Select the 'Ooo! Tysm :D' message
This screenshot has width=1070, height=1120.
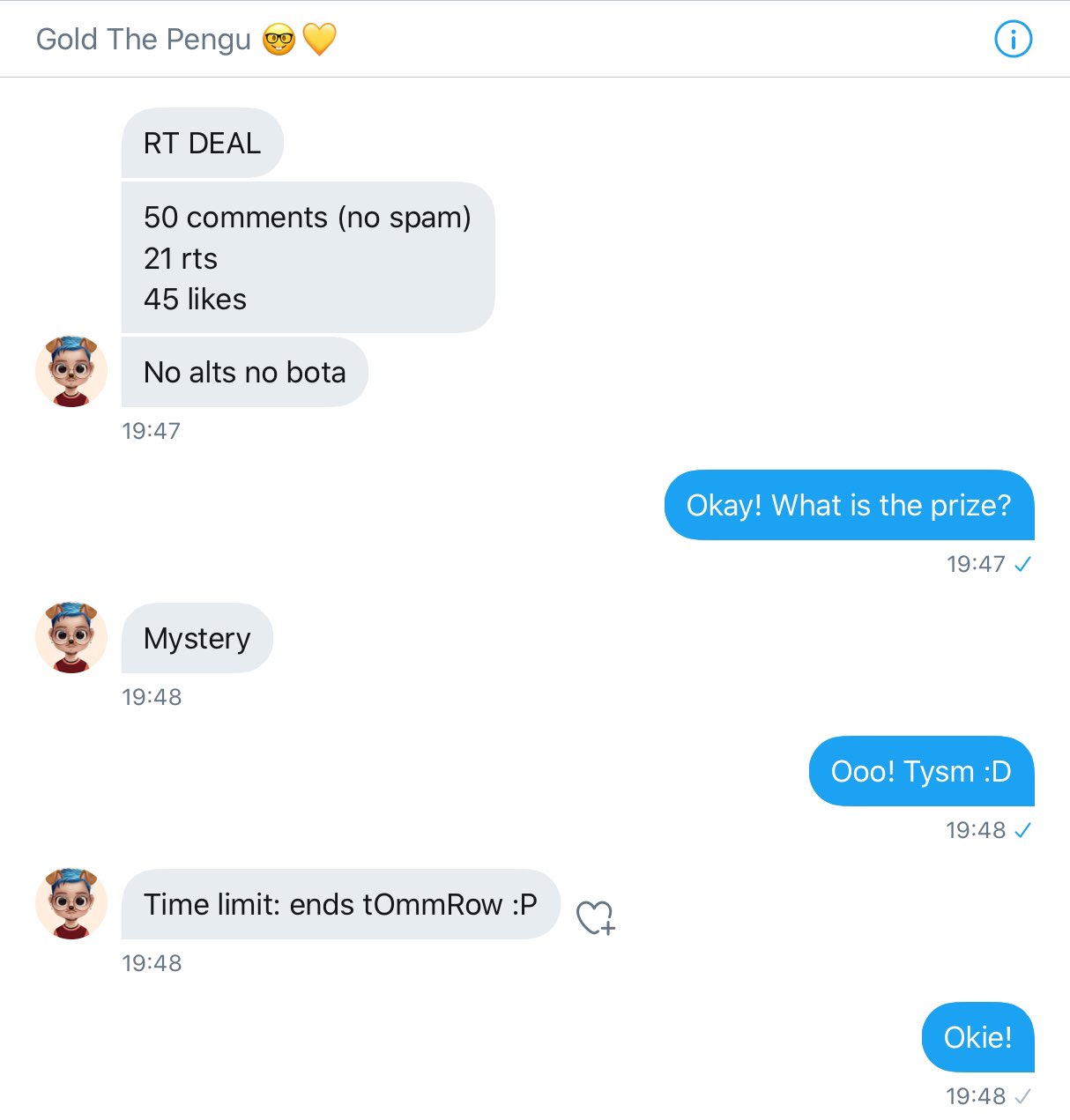point(921,771)
